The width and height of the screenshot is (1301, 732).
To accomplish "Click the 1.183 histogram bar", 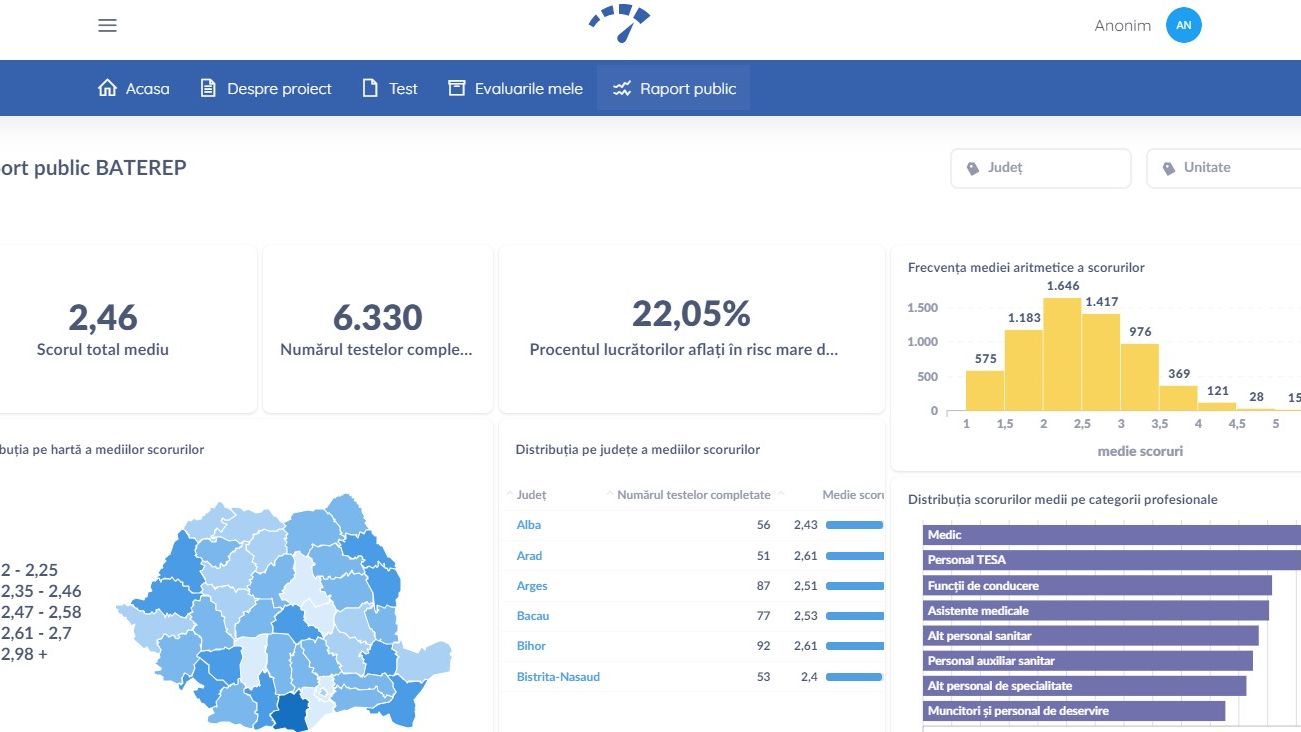I will (1023, 370).
